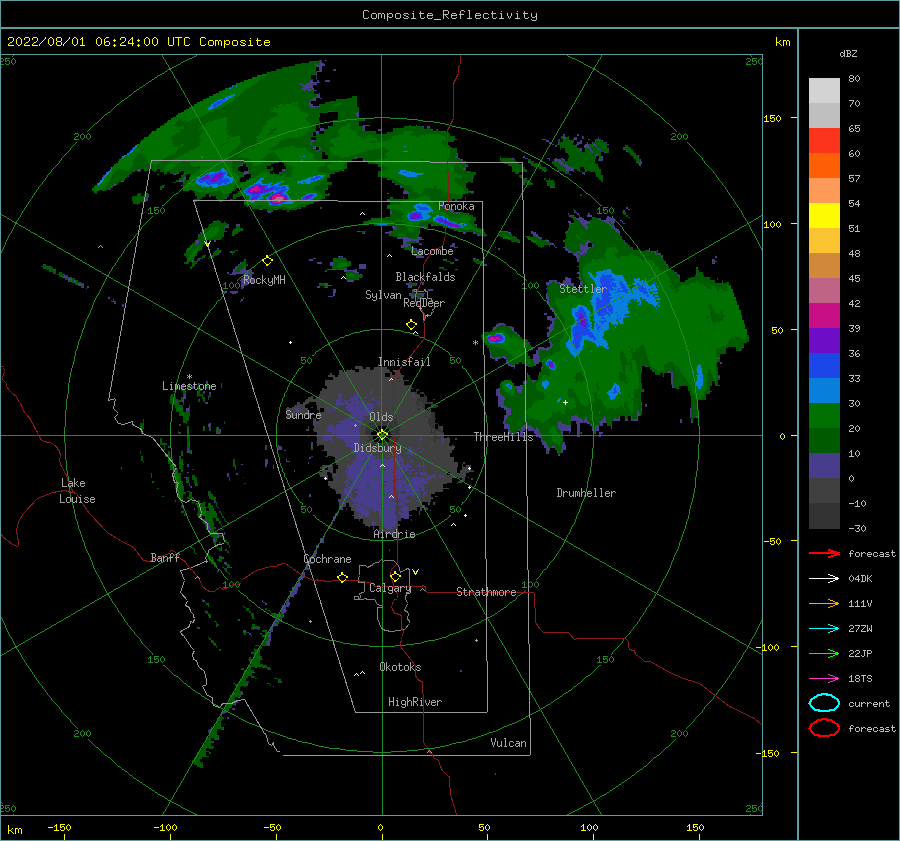This screenshot has width=900, height=841.
Task: Select the 80 dBZ color swatch
Action: click(x=824, y=91)
